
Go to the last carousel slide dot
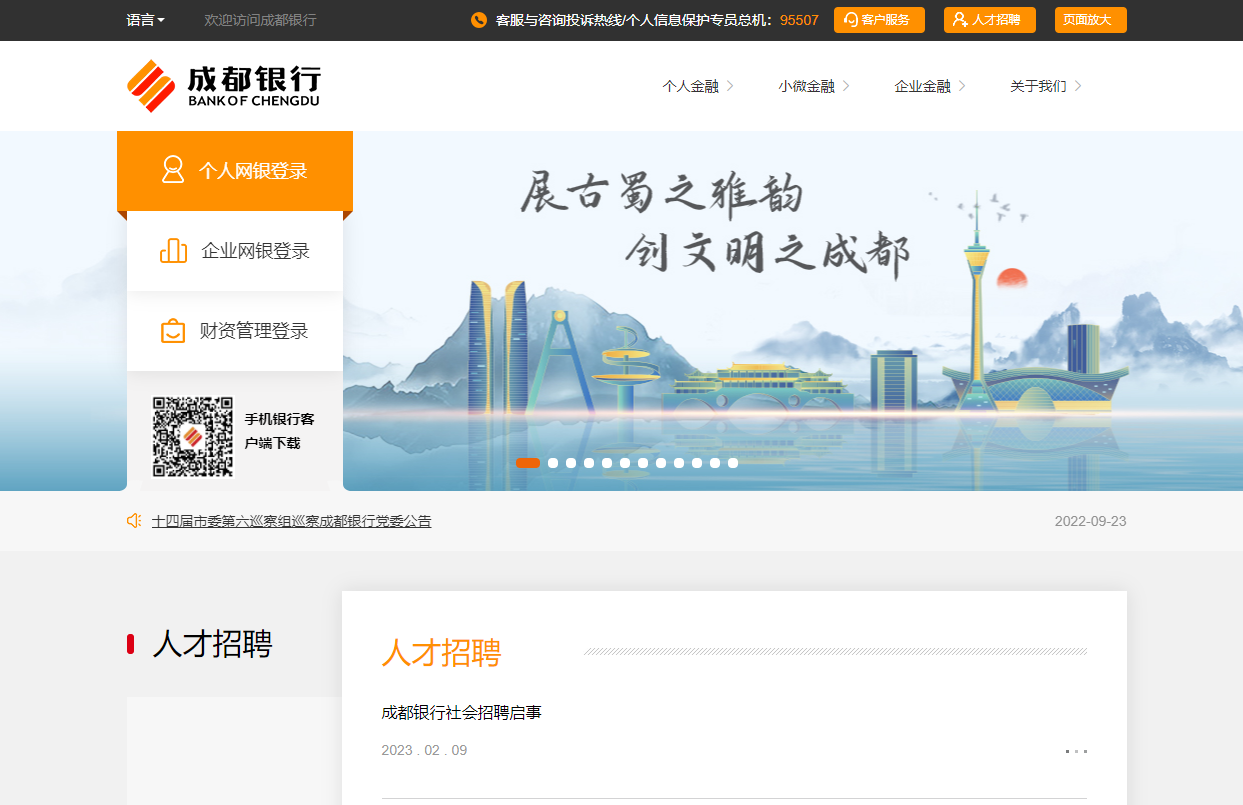coord(733,463)
